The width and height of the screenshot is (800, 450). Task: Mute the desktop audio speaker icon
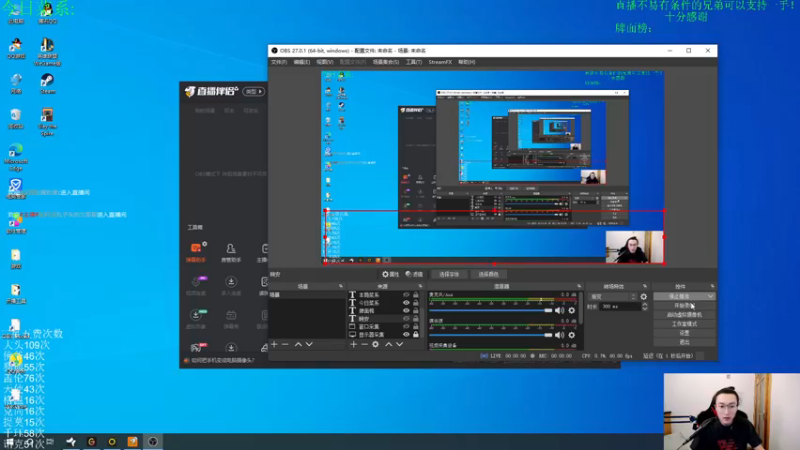[x=560, y=335]
